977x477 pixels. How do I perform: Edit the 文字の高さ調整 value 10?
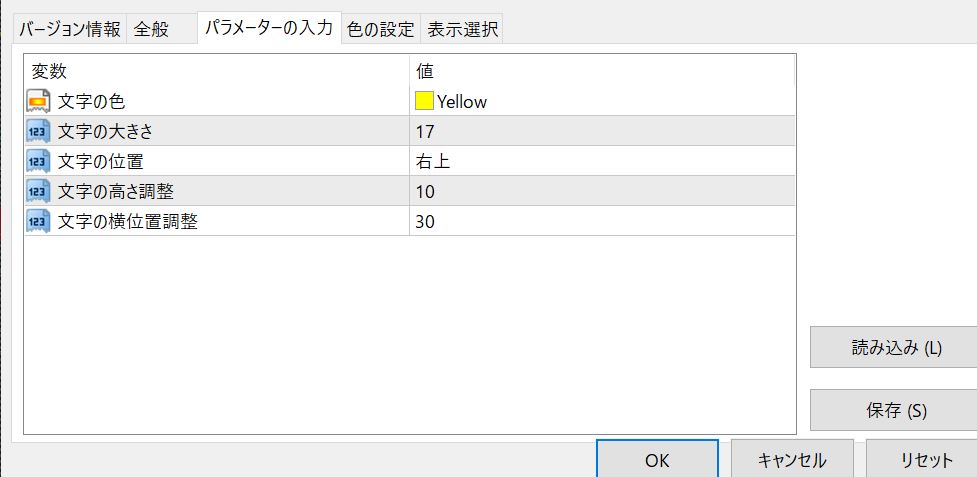coord(600,191)
